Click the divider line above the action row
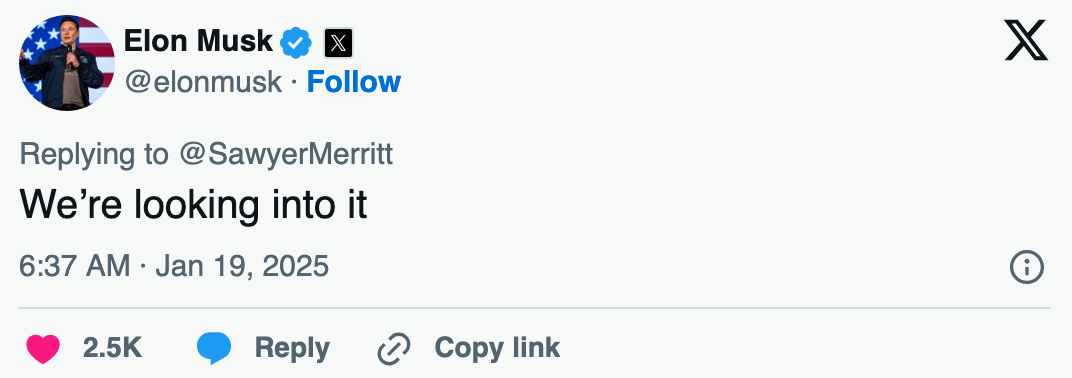The image size is (1072, 378). (x=535, y=308)
